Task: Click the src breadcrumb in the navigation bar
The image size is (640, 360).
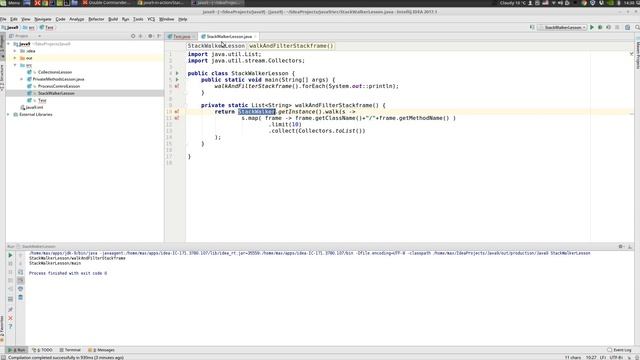Action: click(29, 27)
